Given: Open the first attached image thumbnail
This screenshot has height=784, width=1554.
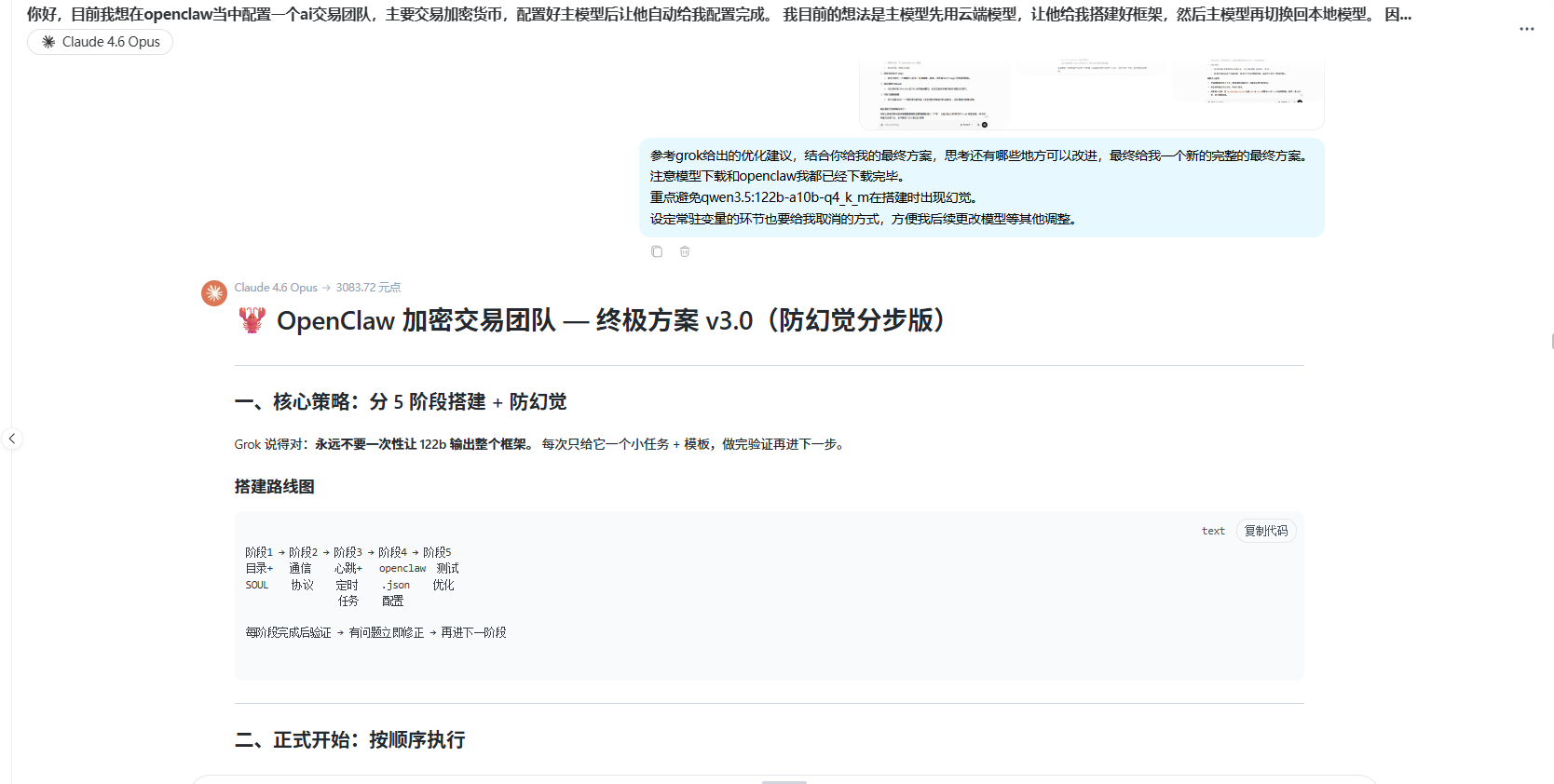Looking at the screenshot, I should coord(934,95).
